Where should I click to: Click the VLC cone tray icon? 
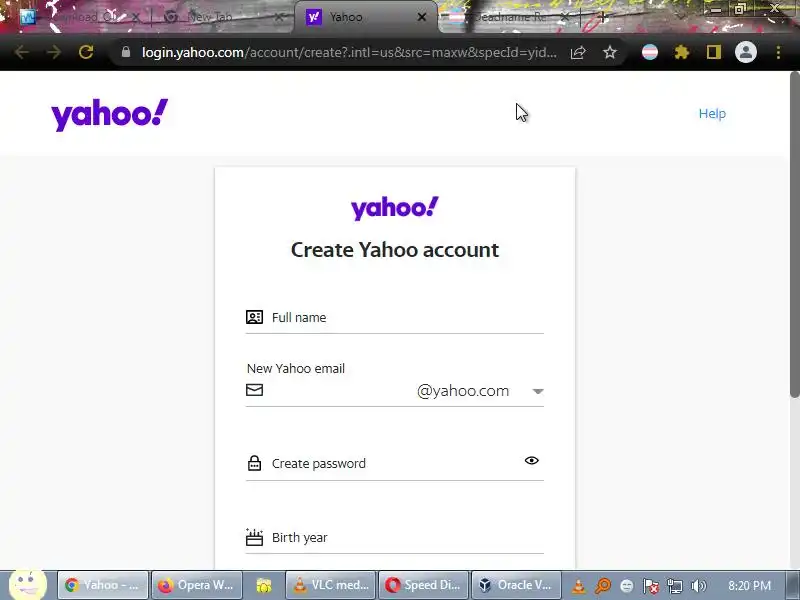(578, 586)
